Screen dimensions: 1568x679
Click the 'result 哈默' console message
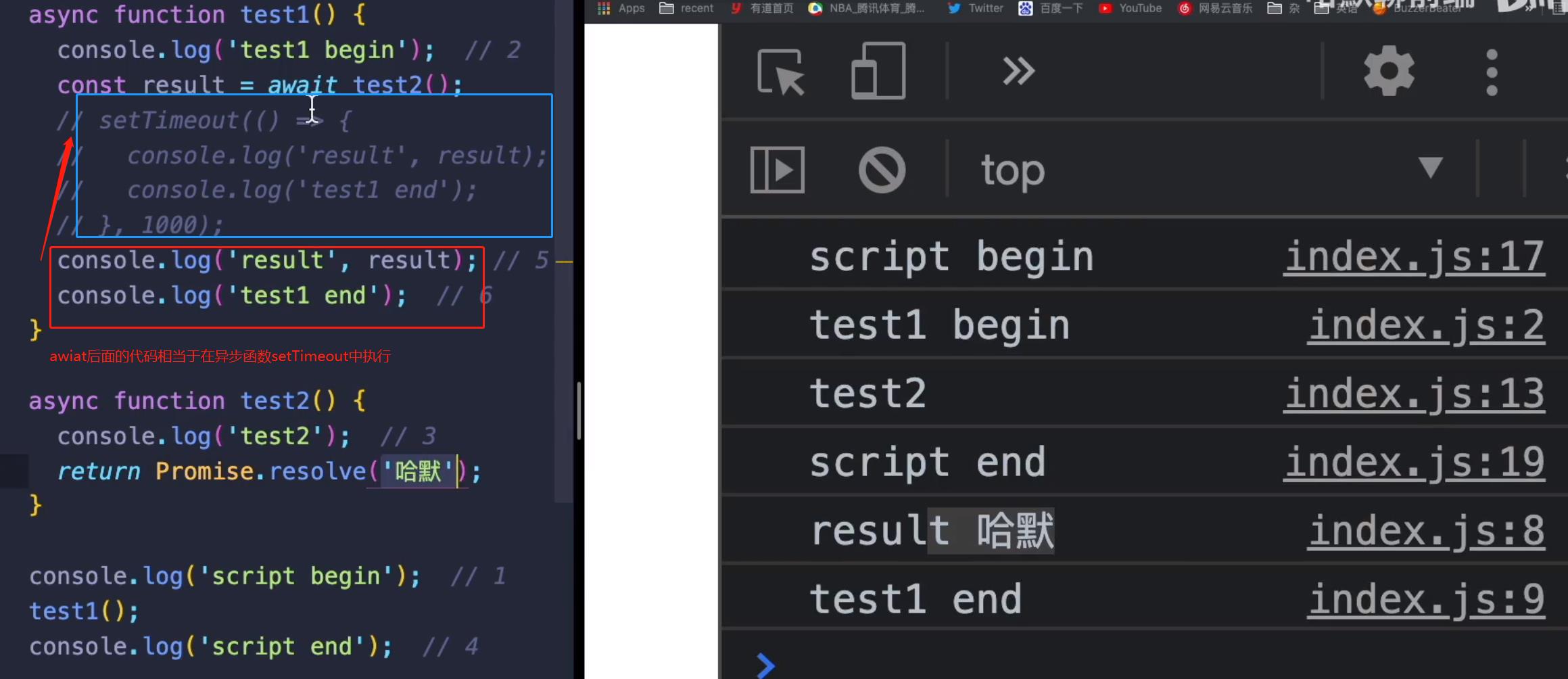pyautogui.click(x=932, y=531)
